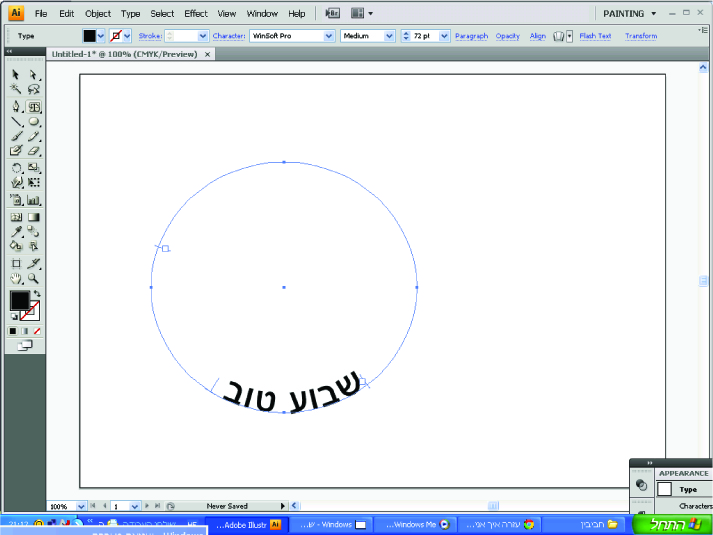Select the Ellipse tool
713x535 pixels.
coord(34,122)
